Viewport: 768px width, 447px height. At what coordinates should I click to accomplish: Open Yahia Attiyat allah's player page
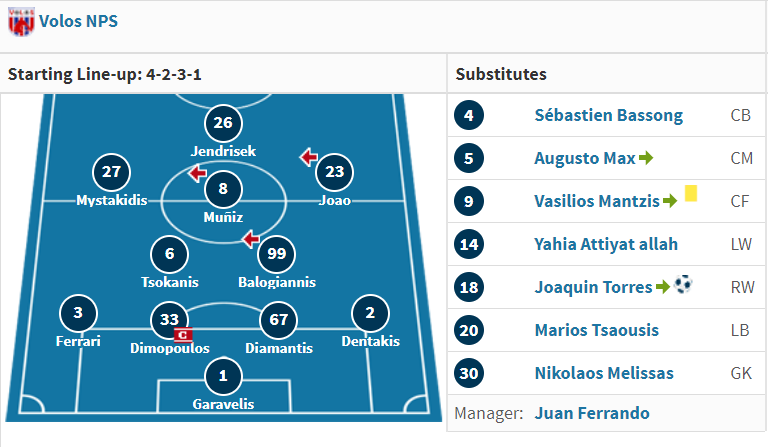[606, 244]
